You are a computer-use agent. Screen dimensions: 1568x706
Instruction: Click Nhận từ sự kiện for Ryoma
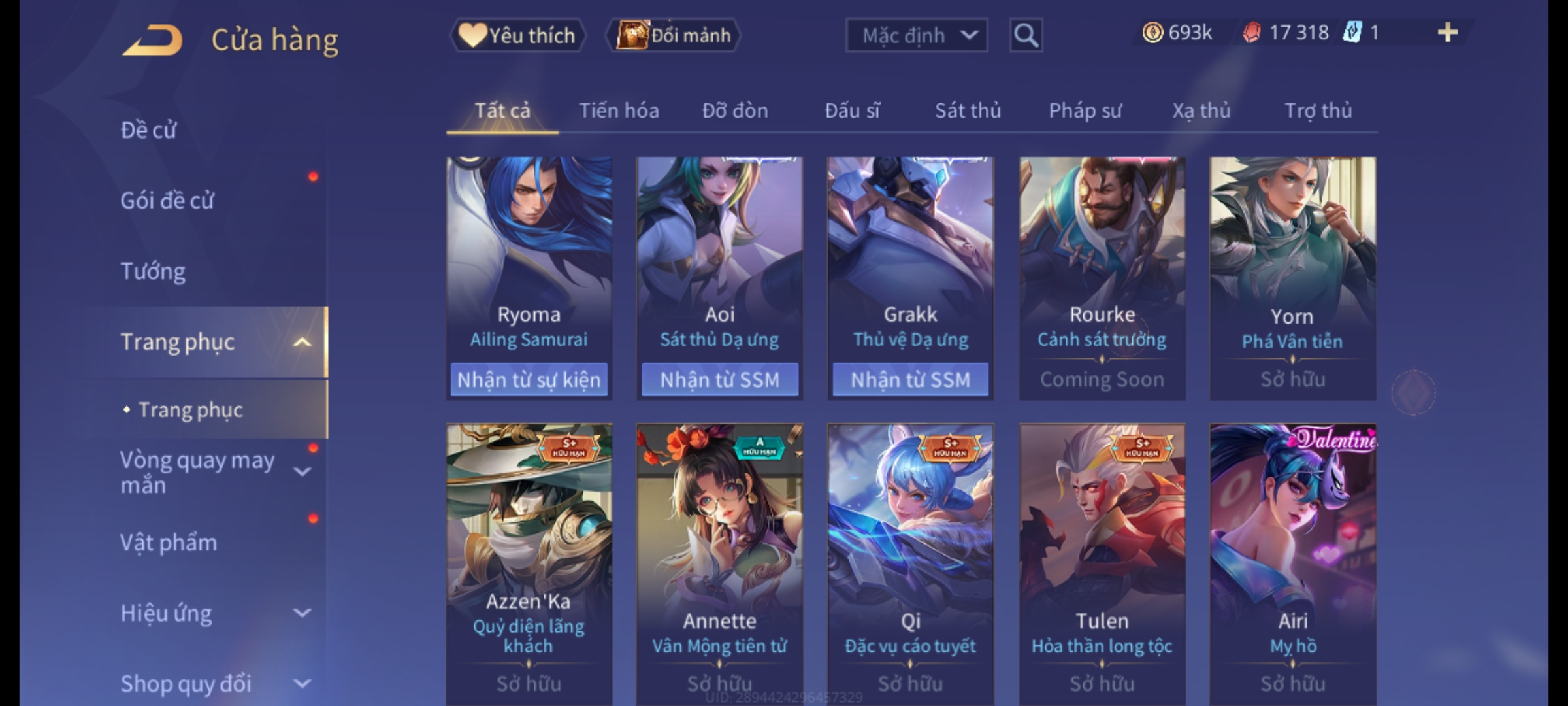point(529,380)
